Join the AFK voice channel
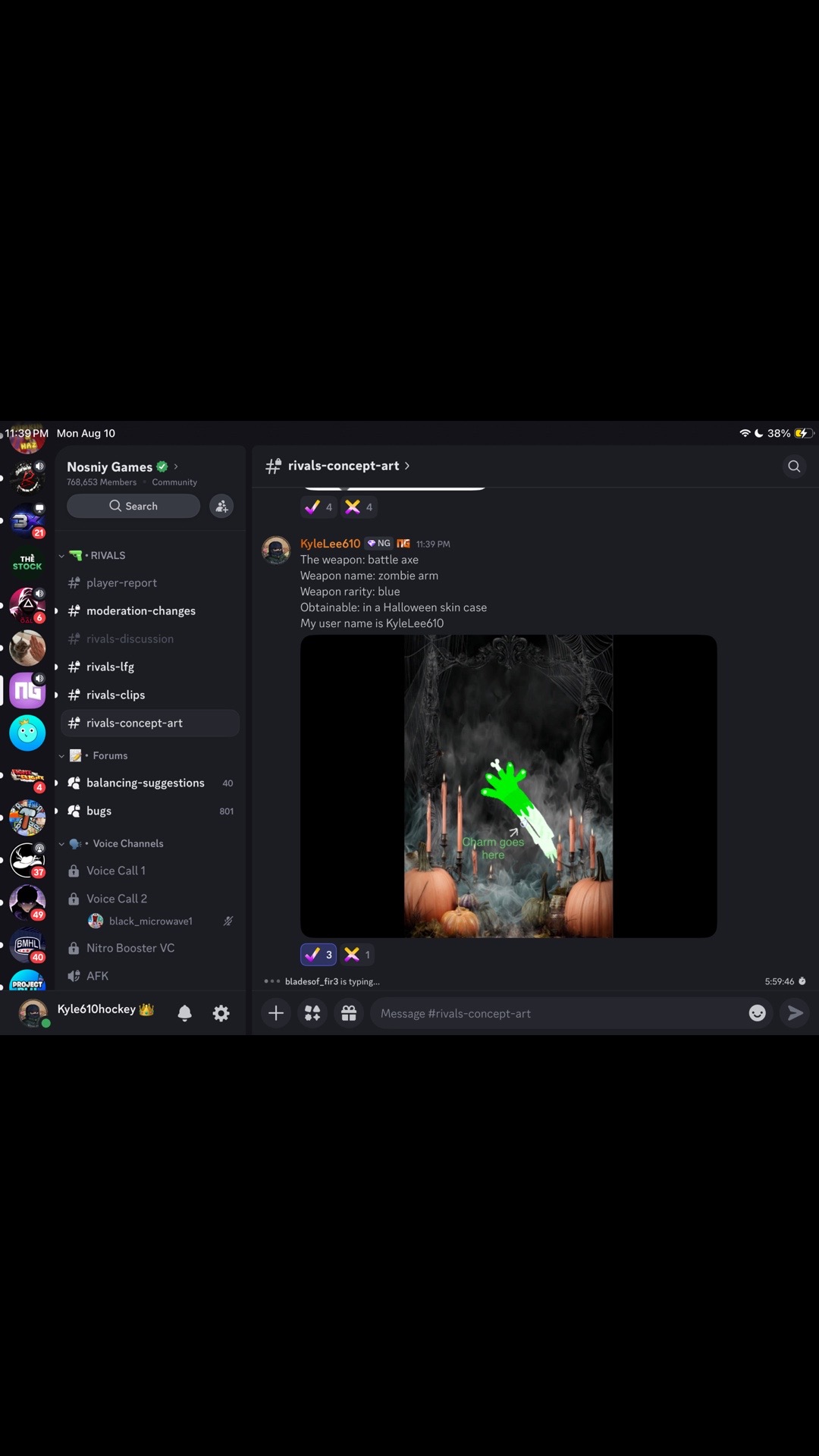819x1456 pixels. point(150,977)
